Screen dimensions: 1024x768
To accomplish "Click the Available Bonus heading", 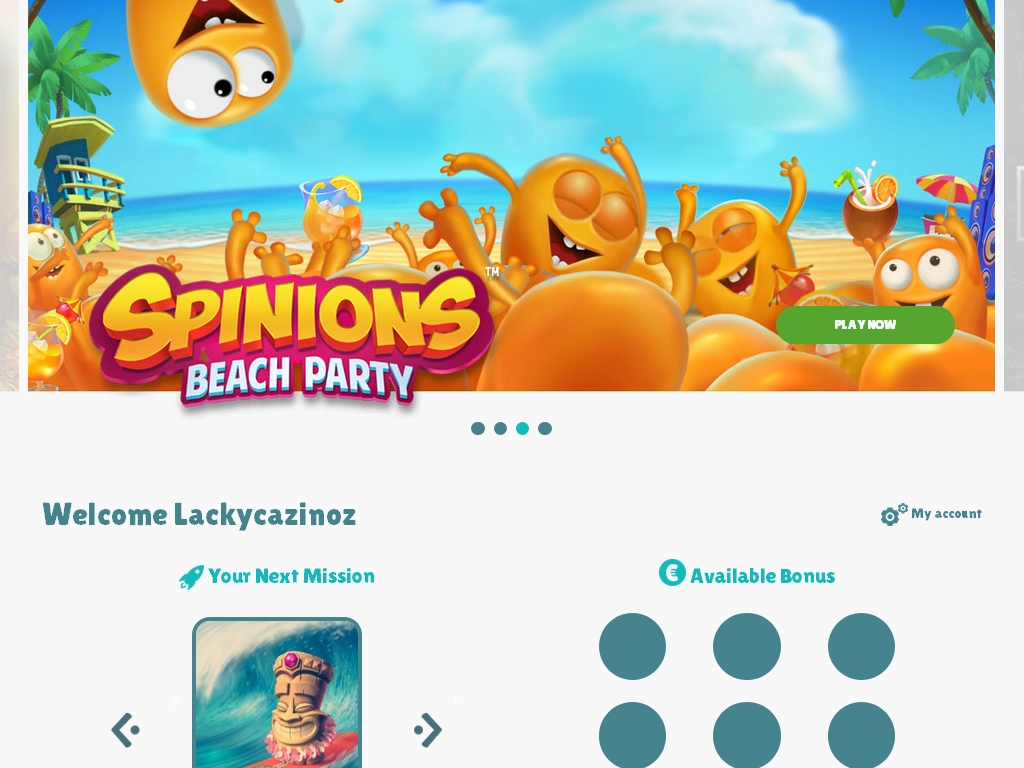I will (x=762, y=576).
